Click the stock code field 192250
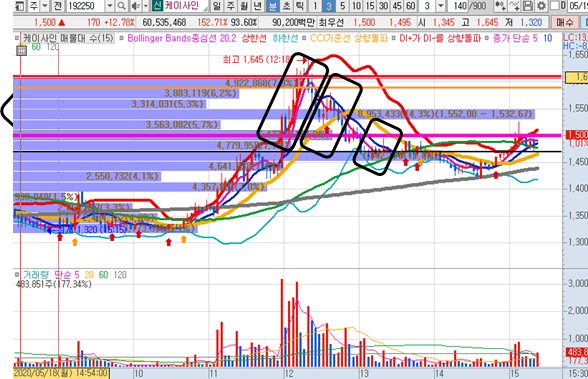 86,6
